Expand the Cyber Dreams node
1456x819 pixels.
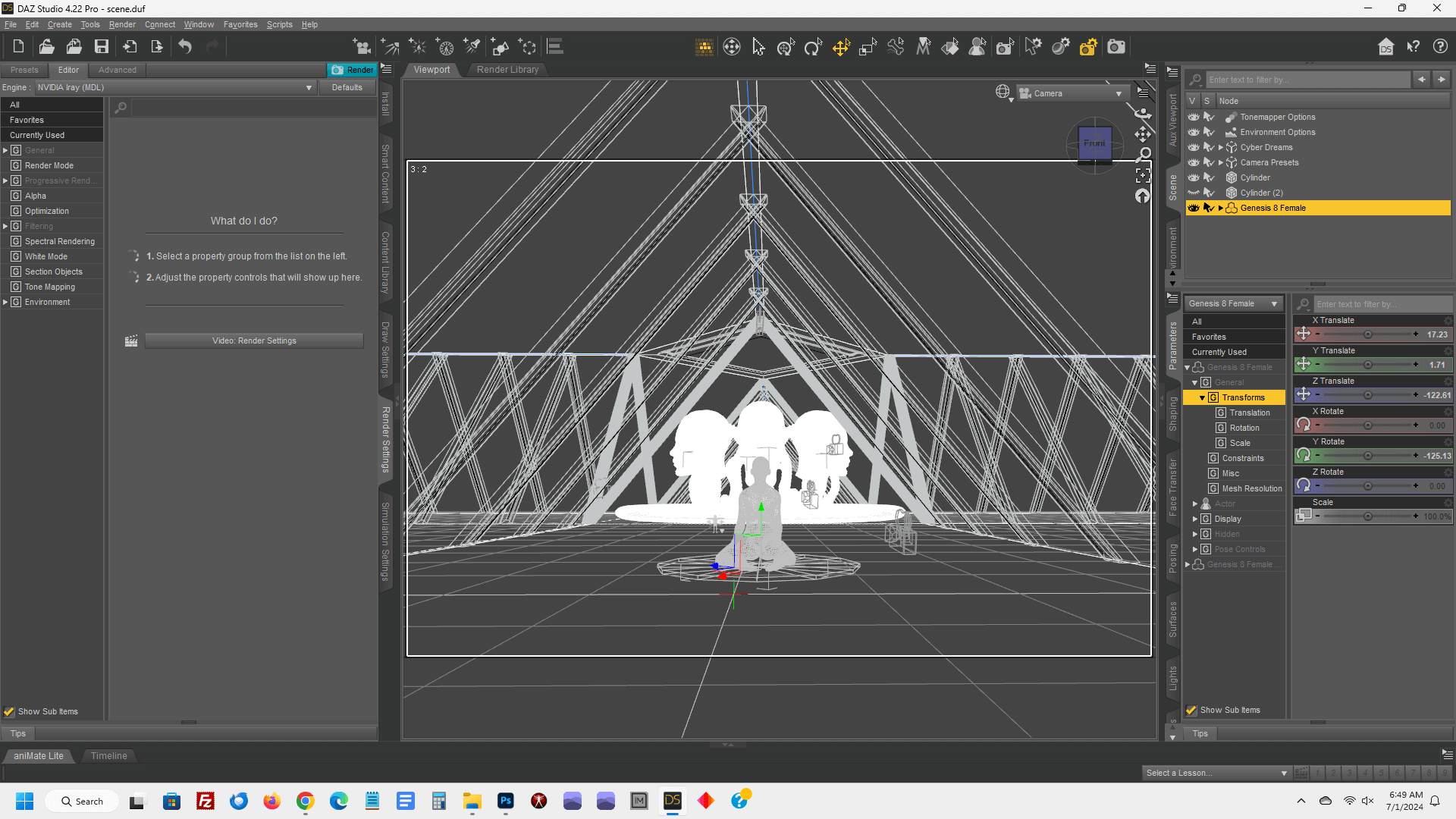pyautogui.click(x=1220, y=147)
